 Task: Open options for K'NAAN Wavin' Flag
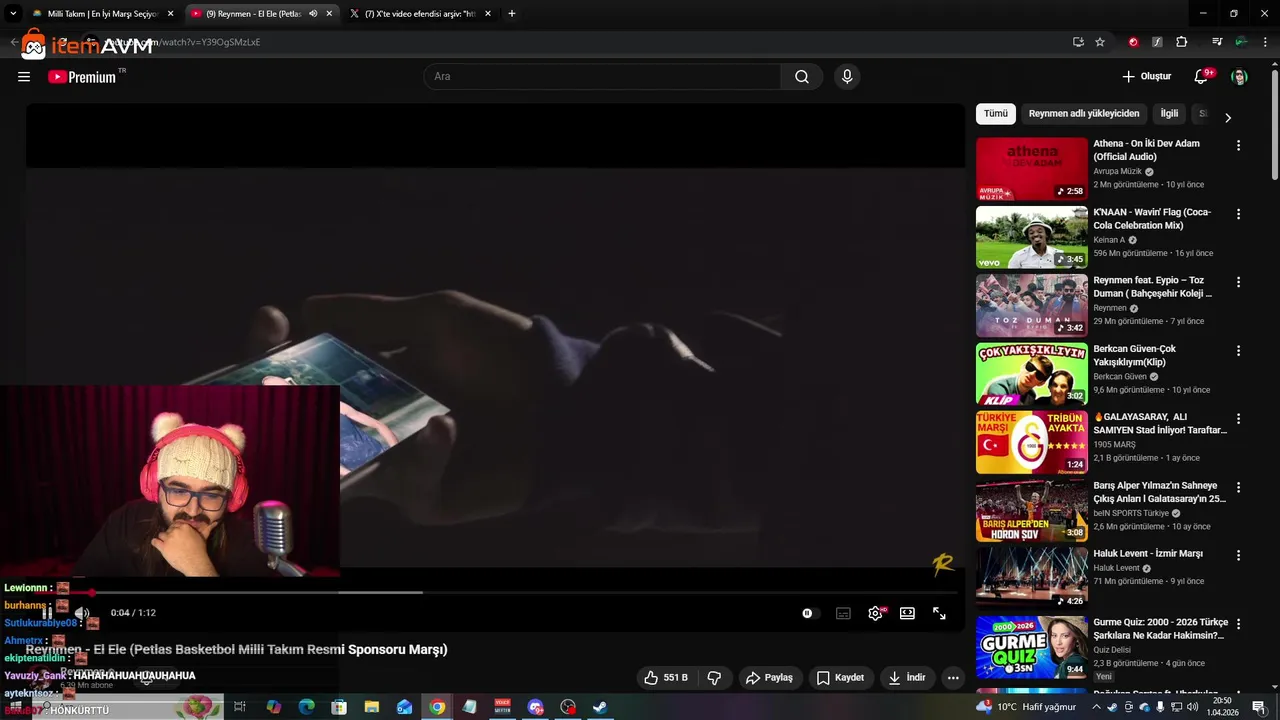(x=1238, y=214)
